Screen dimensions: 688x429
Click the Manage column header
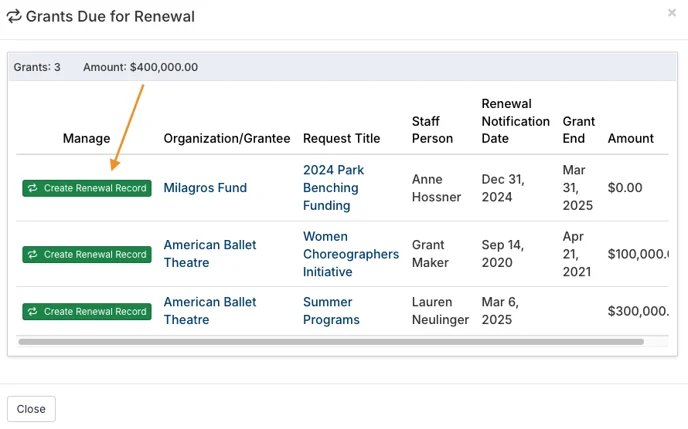pyautogui.click(x=86, y=139)
